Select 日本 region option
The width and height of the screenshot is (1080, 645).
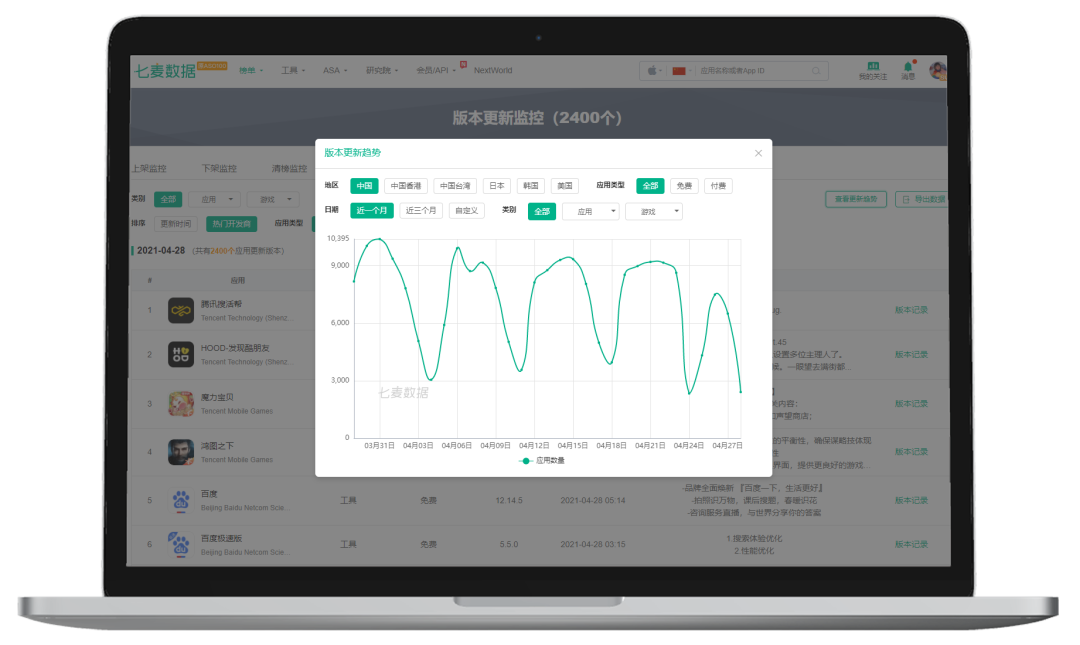click(x=497, y=186)
